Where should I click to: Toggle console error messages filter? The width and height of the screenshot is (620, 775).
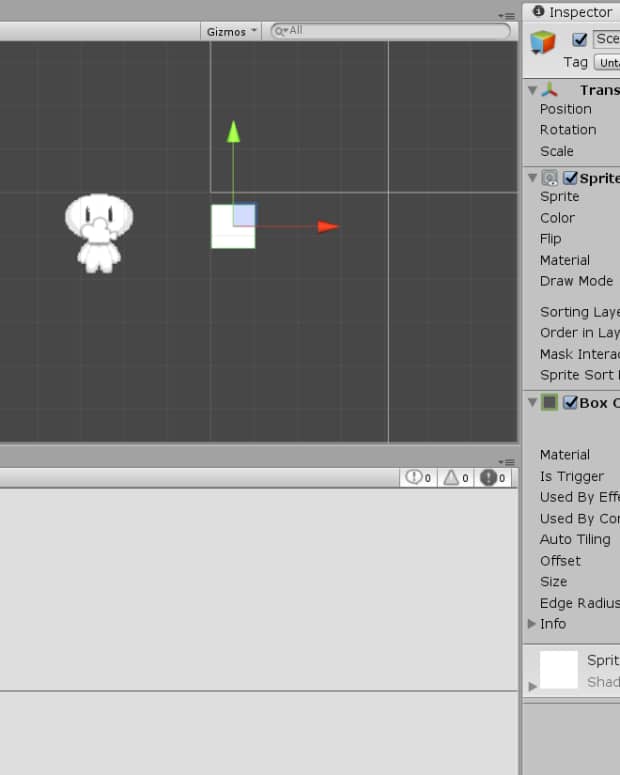pos(494,478)
